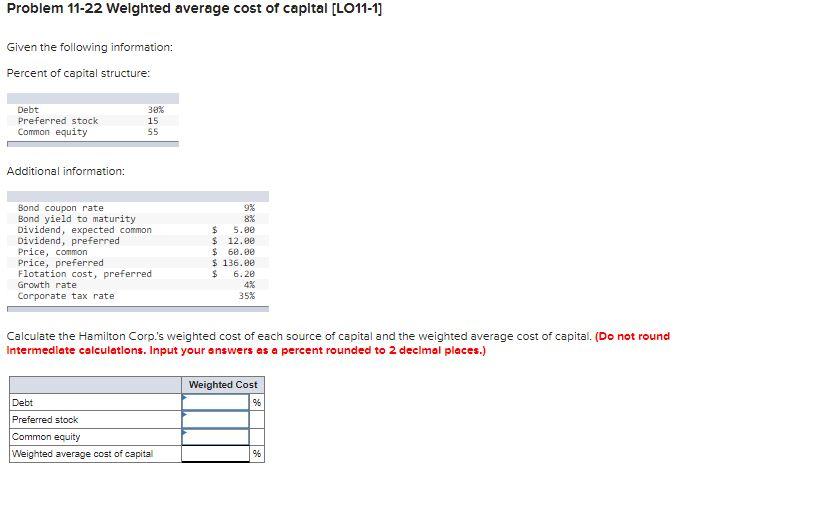The height and width of the screenshot is (518, 818).
Task: Click the 'Preferred stock' label in answer table
Action: [45, 420]
